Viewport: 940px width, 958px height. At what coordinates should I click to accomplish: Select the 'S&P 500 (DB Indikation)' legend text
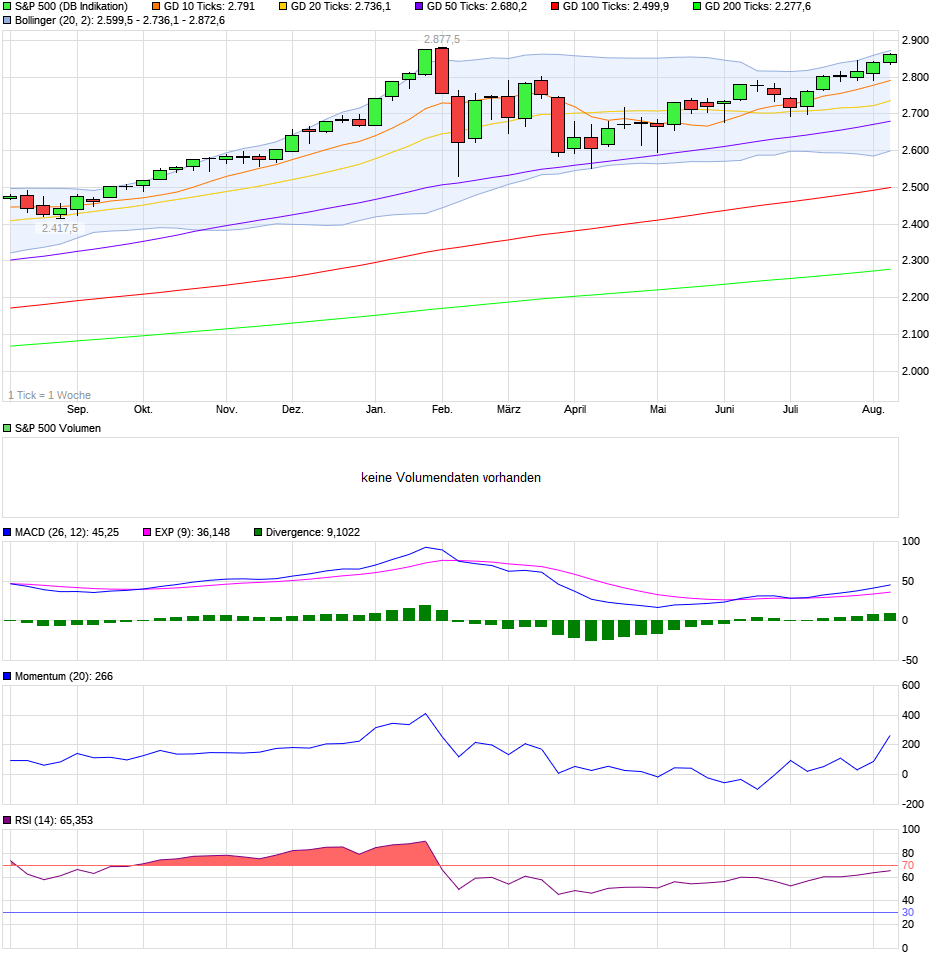pos(71,6)
